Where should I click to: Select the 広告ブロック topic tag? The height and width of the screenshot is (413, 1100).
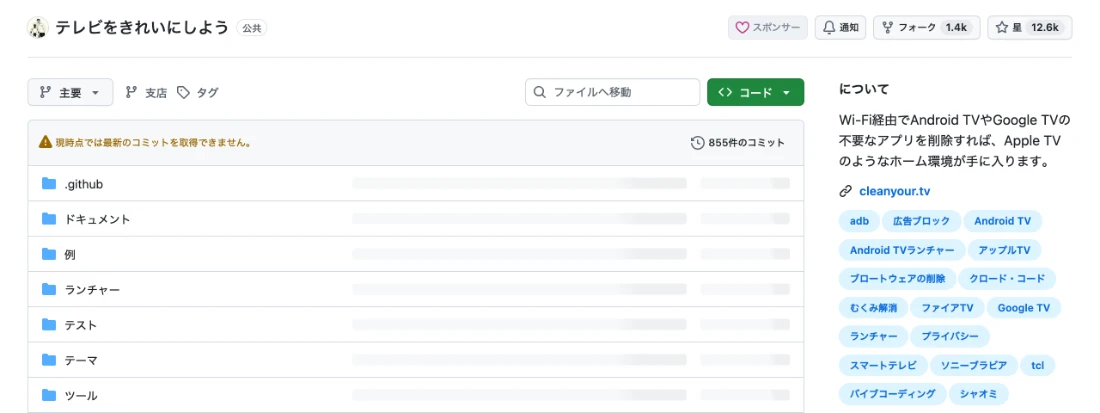922,221
